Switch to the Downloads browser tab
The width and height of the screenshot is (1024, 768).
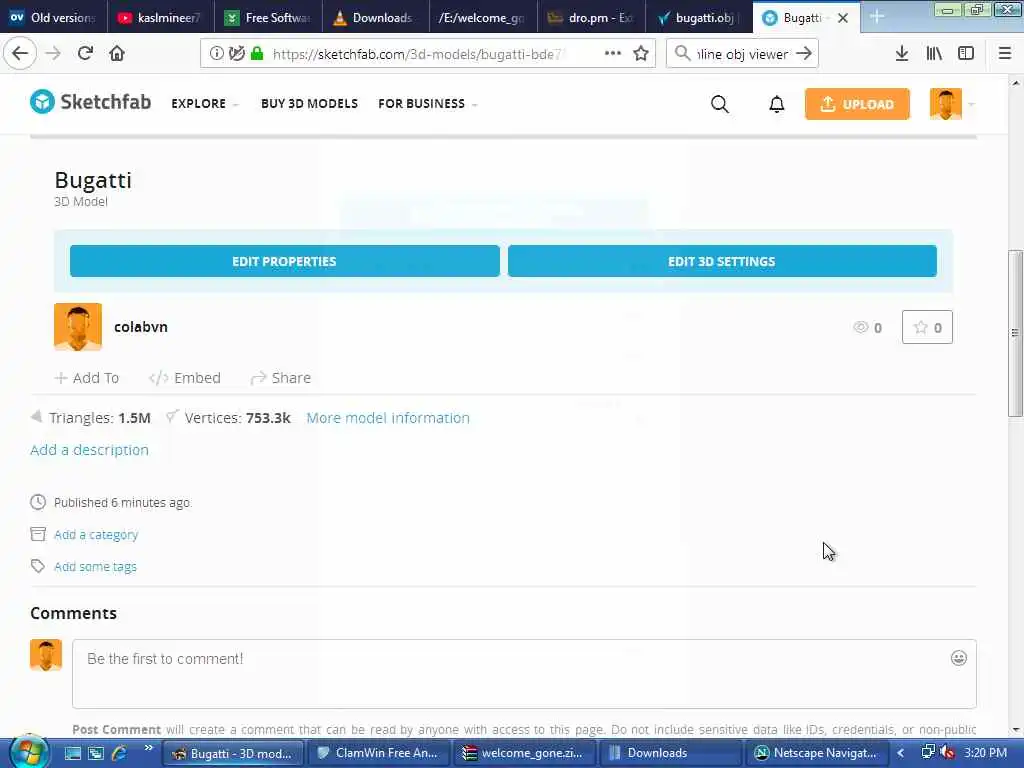[x=375, y=18]
